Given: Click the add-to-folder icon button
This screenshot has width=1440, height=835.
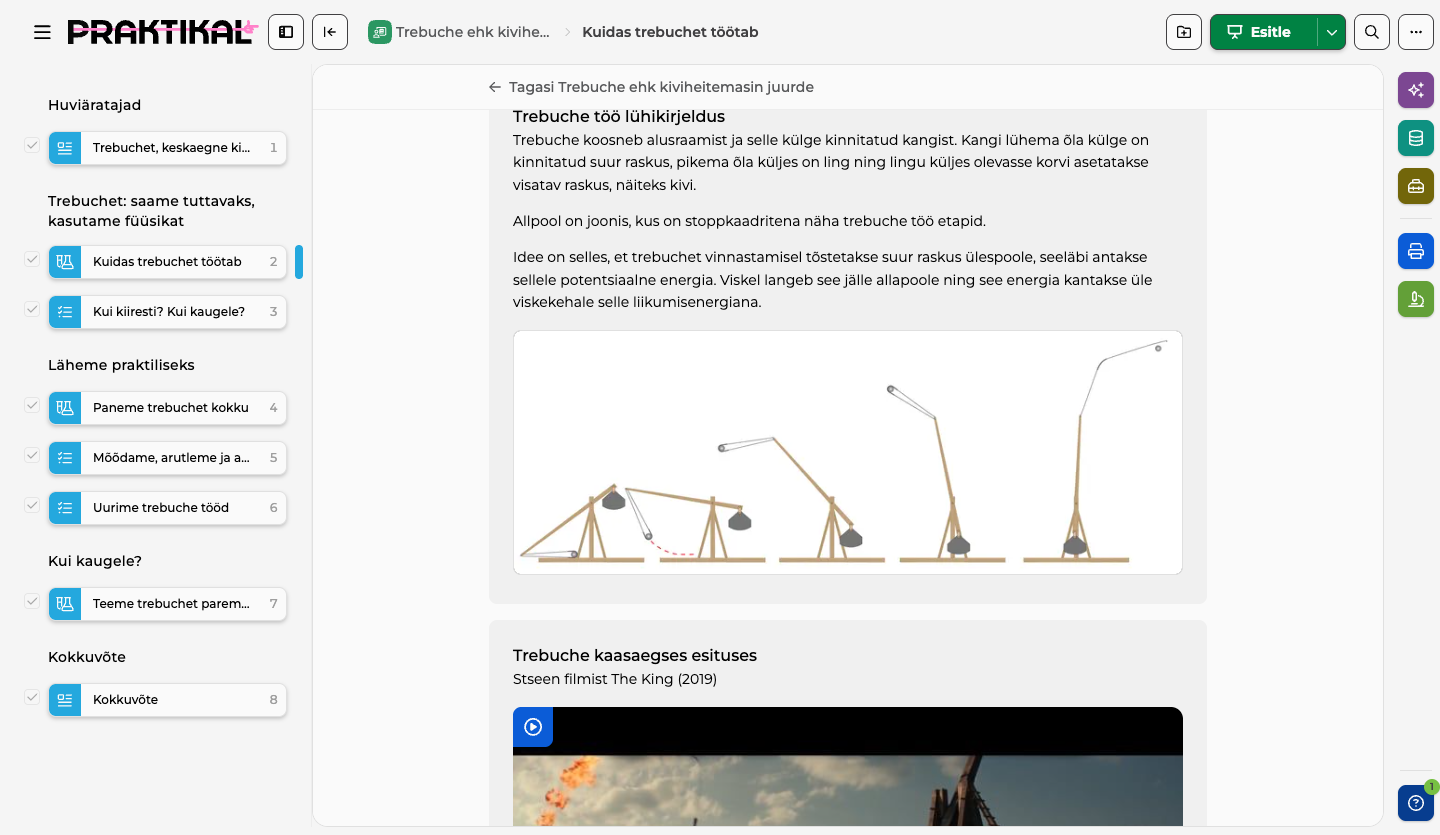Looking at the screenshot, I should [1184, 32].
